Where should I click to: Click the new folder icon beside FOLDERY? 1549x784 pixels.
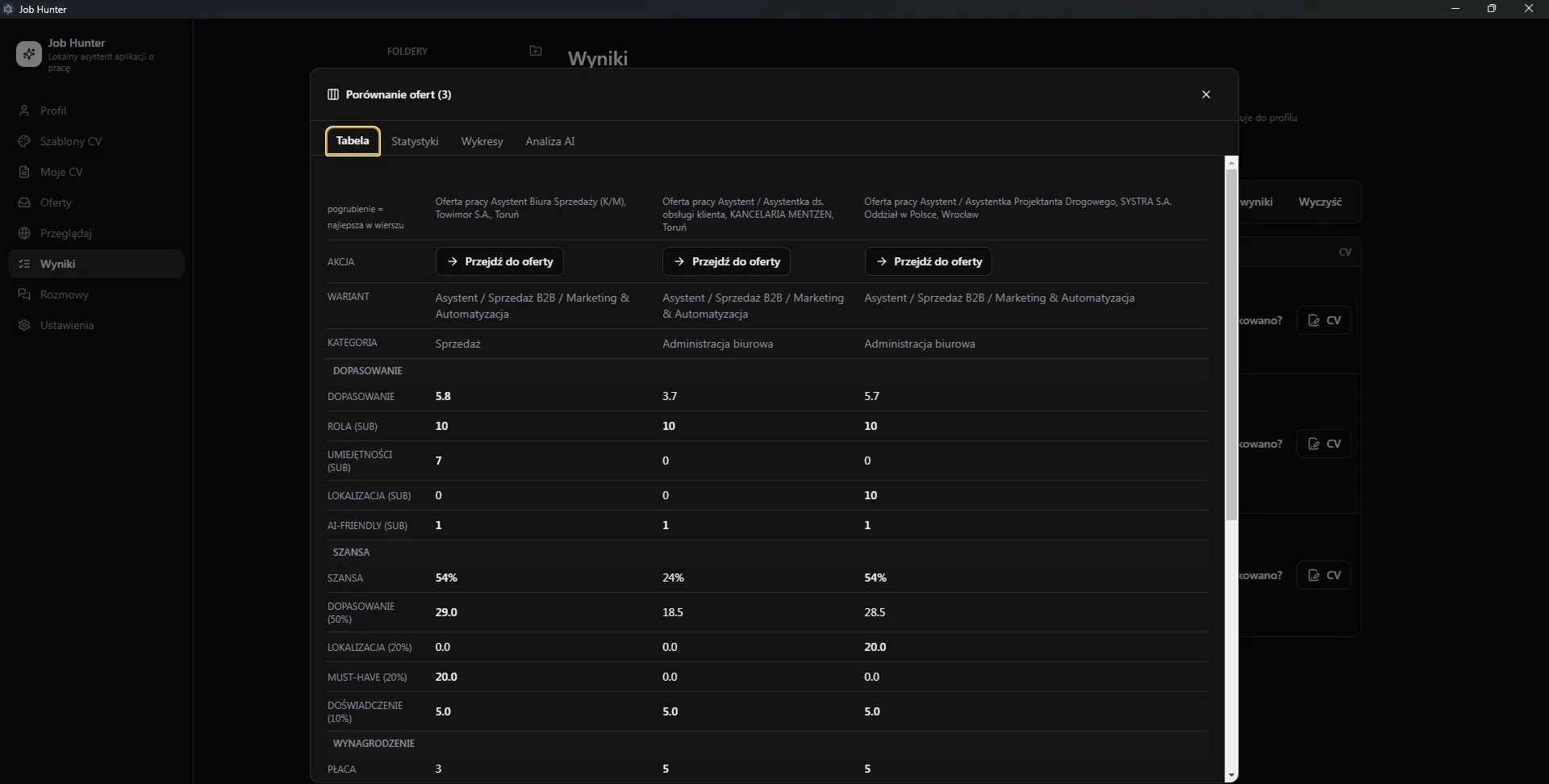tap(536, 51)
